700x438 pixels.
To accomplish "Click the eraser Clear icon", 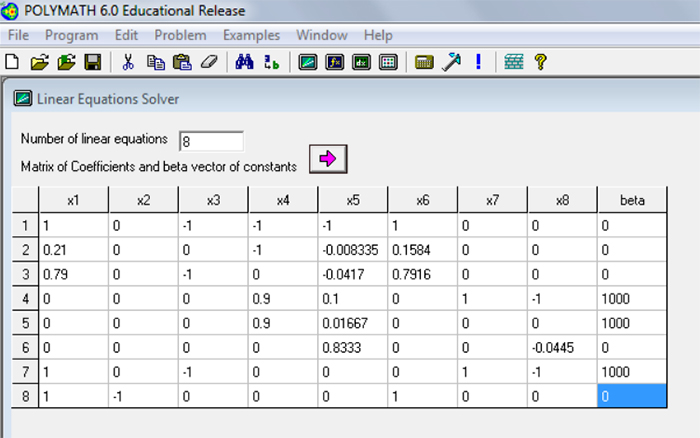I will [x=208, y=62].
